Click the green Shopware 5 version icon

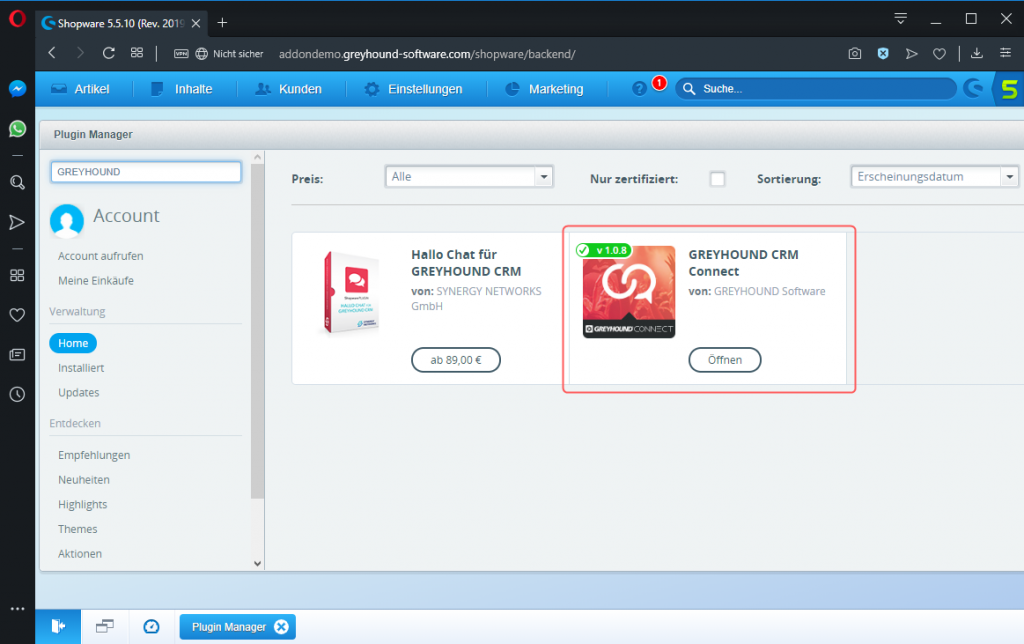coord(1009,89)
